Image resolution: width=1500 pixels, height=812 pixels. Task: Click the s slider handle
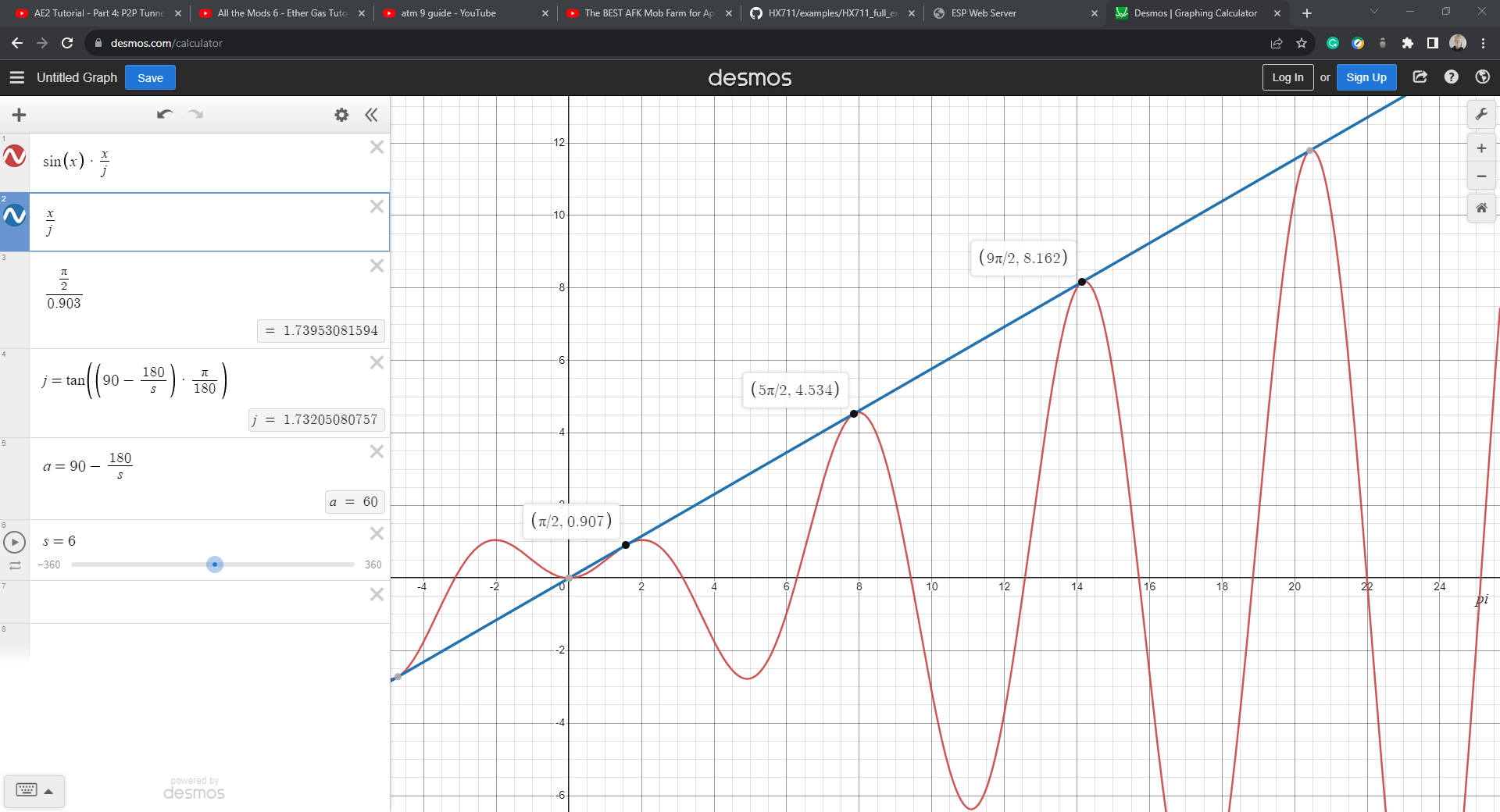tap(215, 564)
